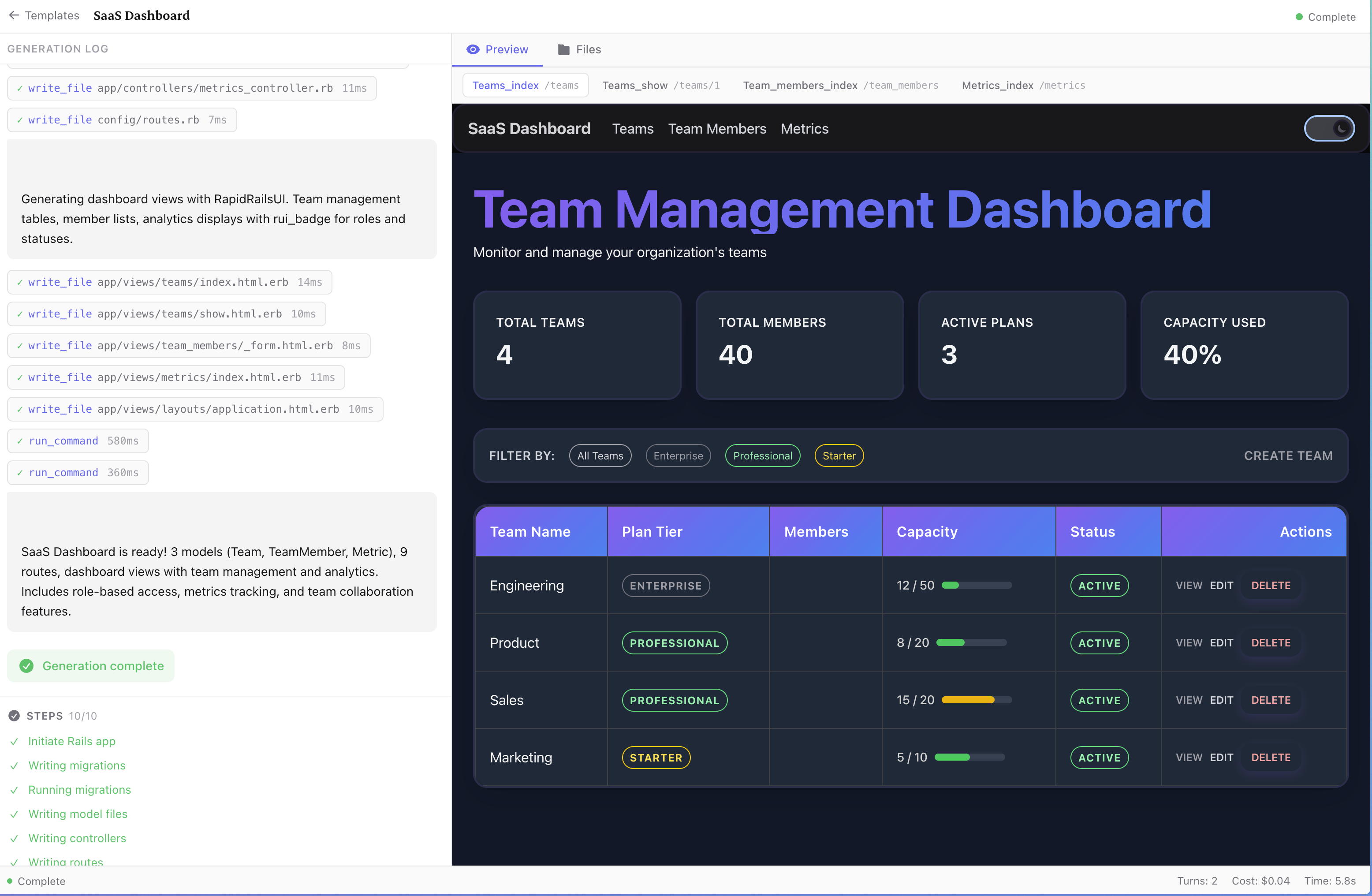This screenshot has height=896, width=1372.
Task: Click the checkmark beside Writing migrations step
Action: 15,765
